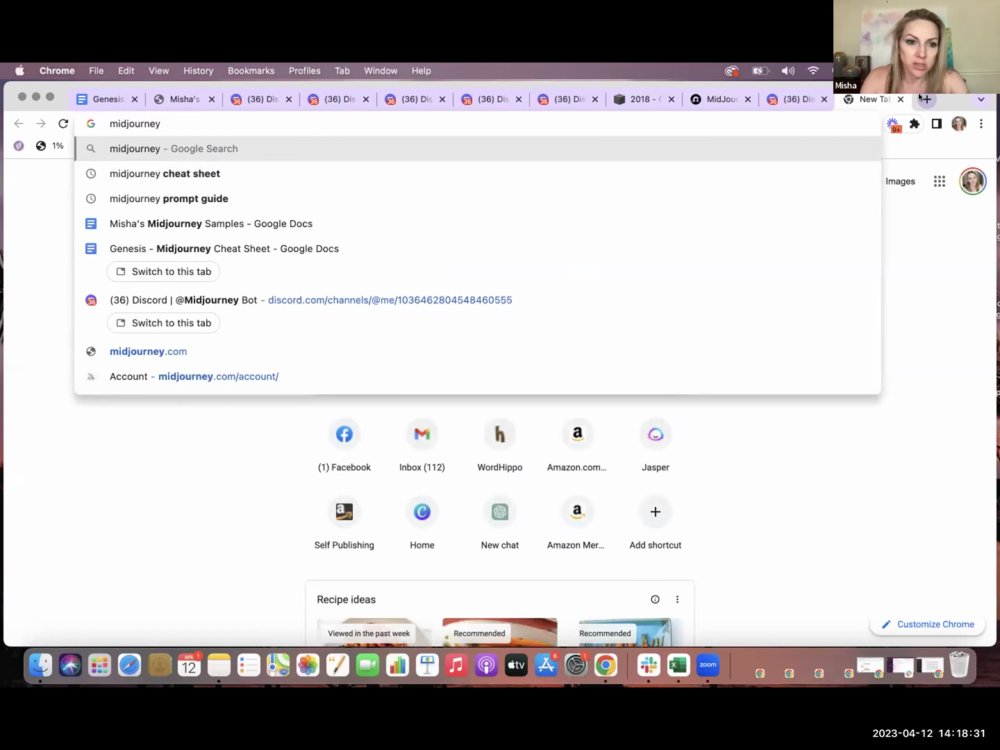Click Customize Chrome button
Screen dimensions: 1000x750
click(x=928, y=624)
